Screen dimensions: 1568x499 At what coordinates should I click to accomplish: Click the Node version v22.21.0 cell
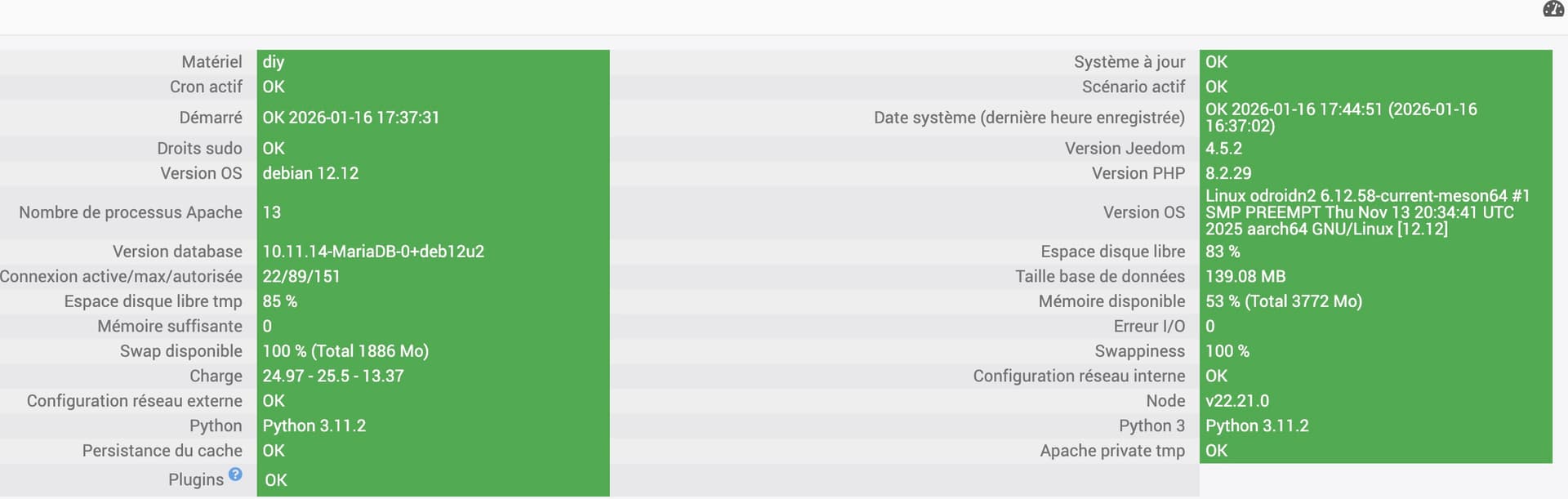[x=1237, y=401]
